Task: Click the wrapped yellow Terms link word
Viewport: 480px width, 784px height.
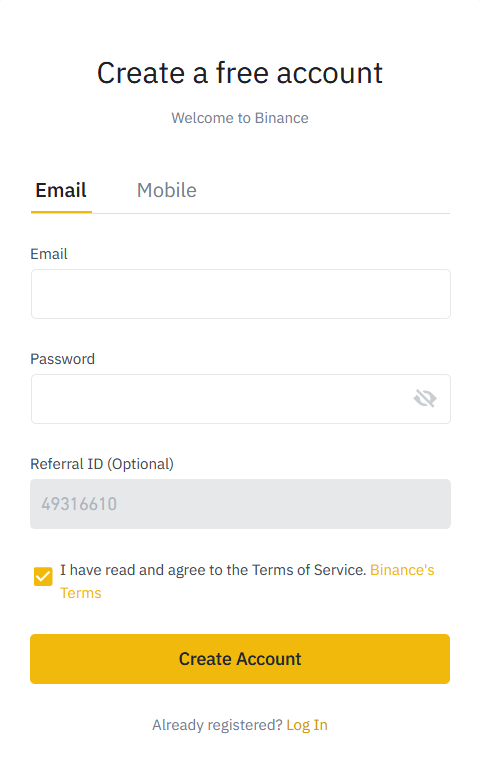Action: pyautogui.click(x=80, y=593)
